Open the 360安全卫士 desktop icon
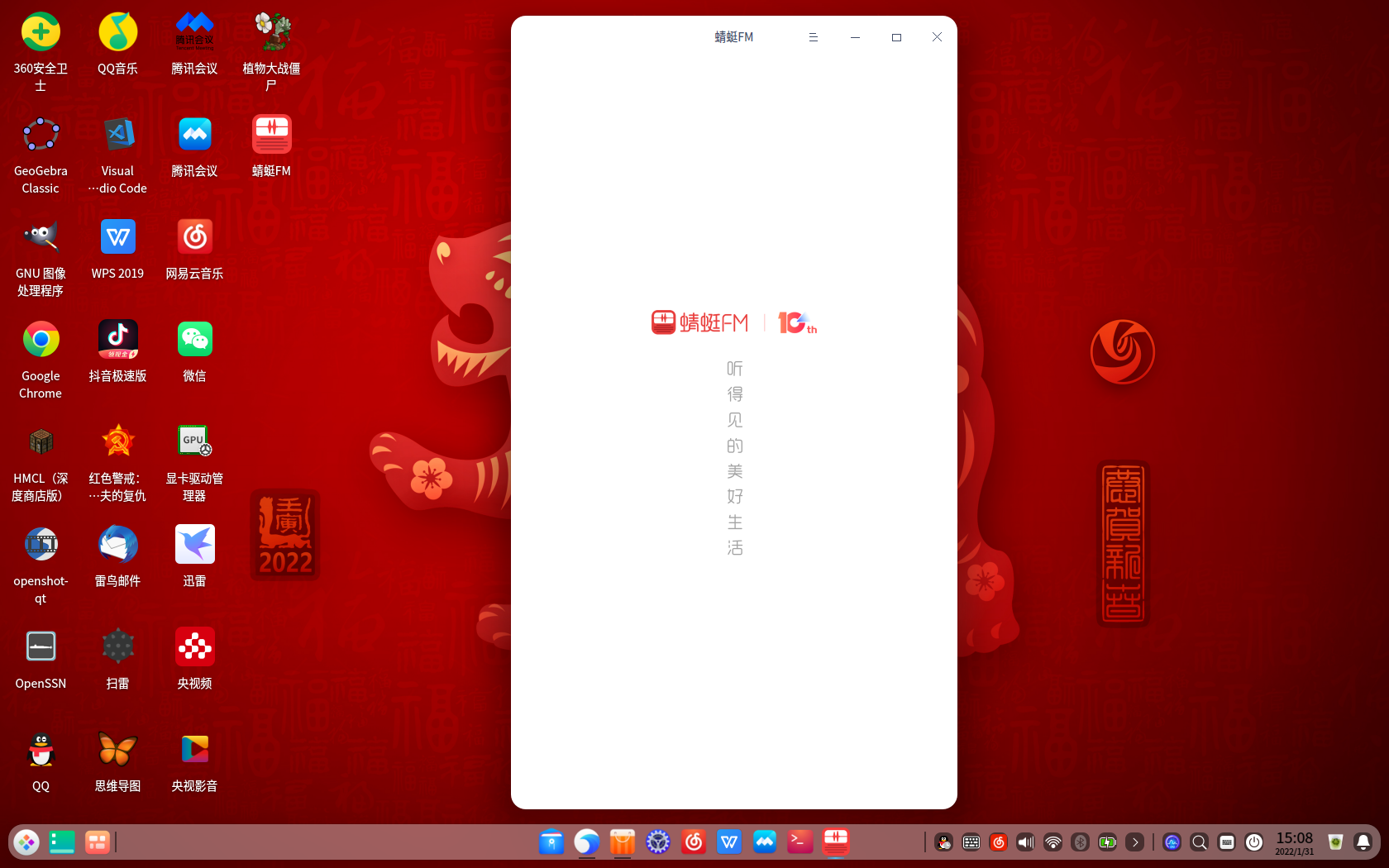This screenshot has height=868, width=1389. (x=41, y=51)
